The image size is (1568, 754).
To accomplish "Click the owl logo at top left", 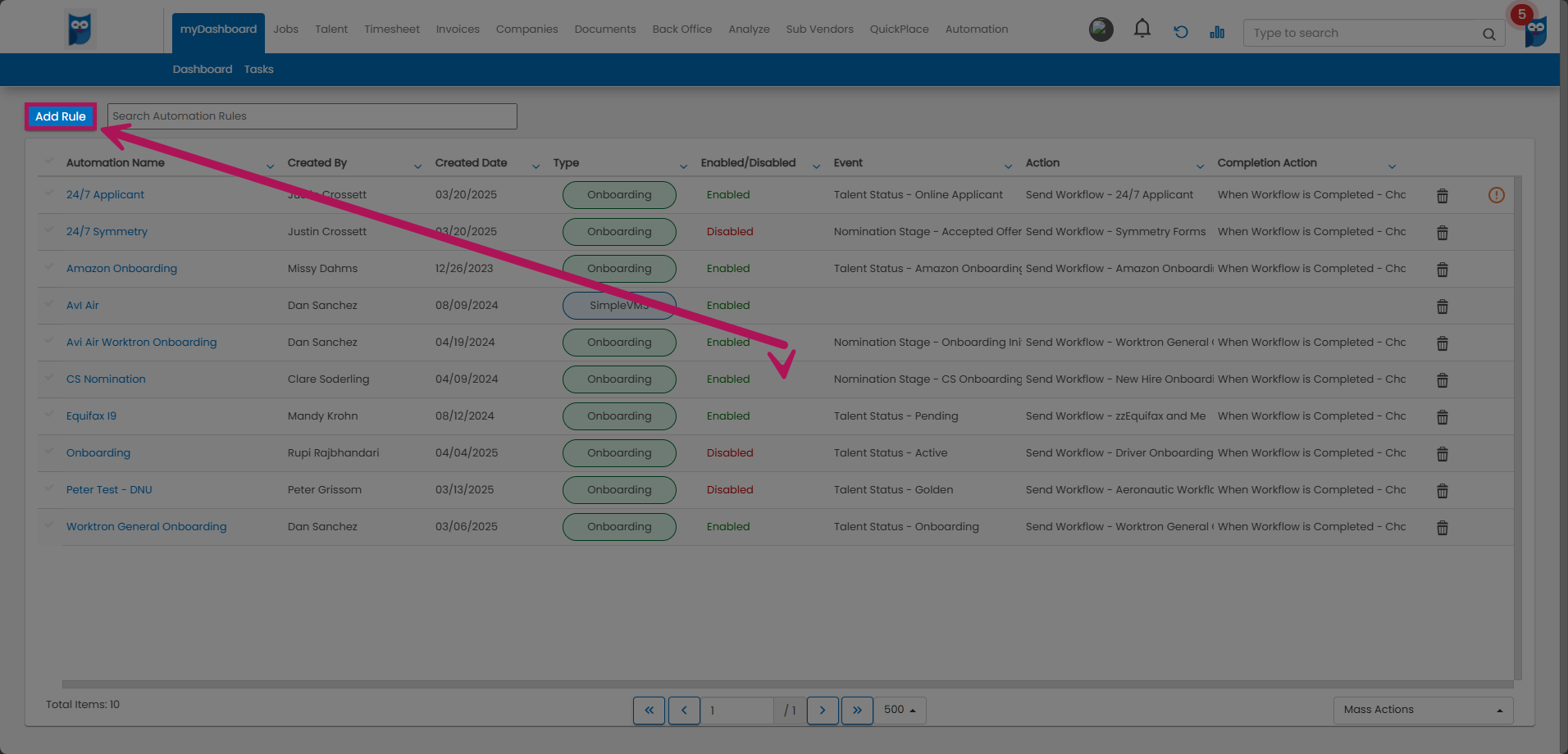I will pyautogui.click(x=80, y=29).
